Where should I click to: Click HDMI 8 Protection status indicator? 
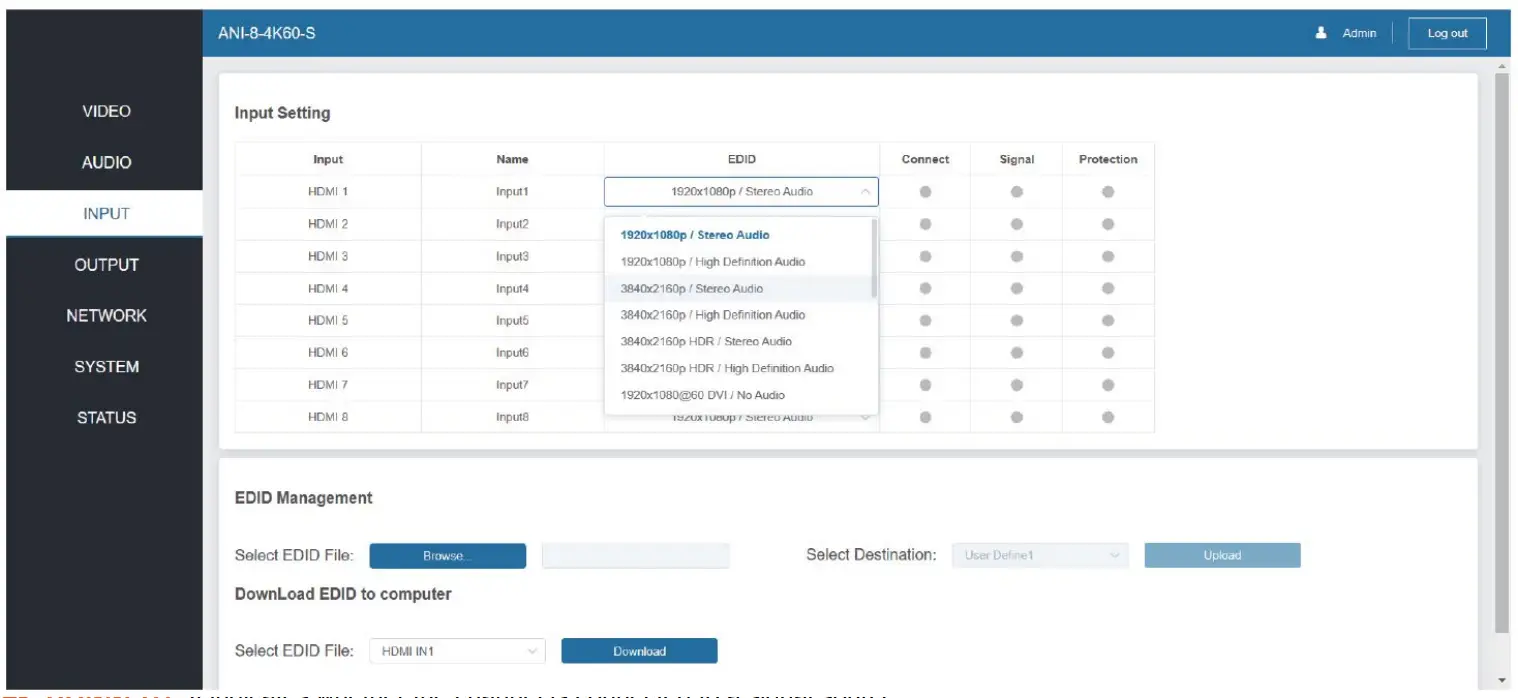pos(1108,417)
